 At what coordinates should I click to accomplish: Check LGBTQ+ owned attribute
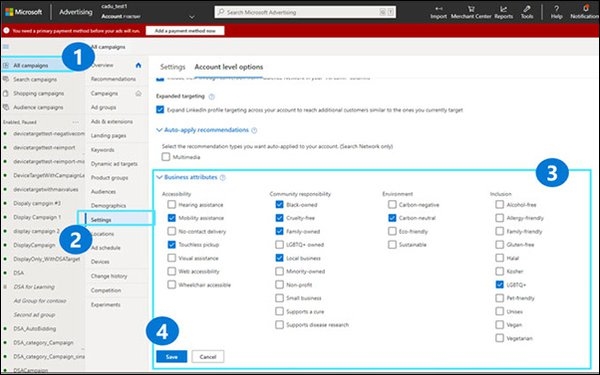click(279, 245)
